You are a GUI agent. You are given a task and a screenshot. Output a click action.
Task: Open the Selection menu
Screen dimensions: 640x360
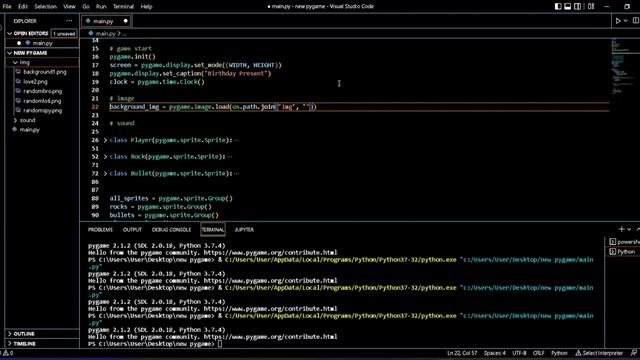(x=45, y=7)
